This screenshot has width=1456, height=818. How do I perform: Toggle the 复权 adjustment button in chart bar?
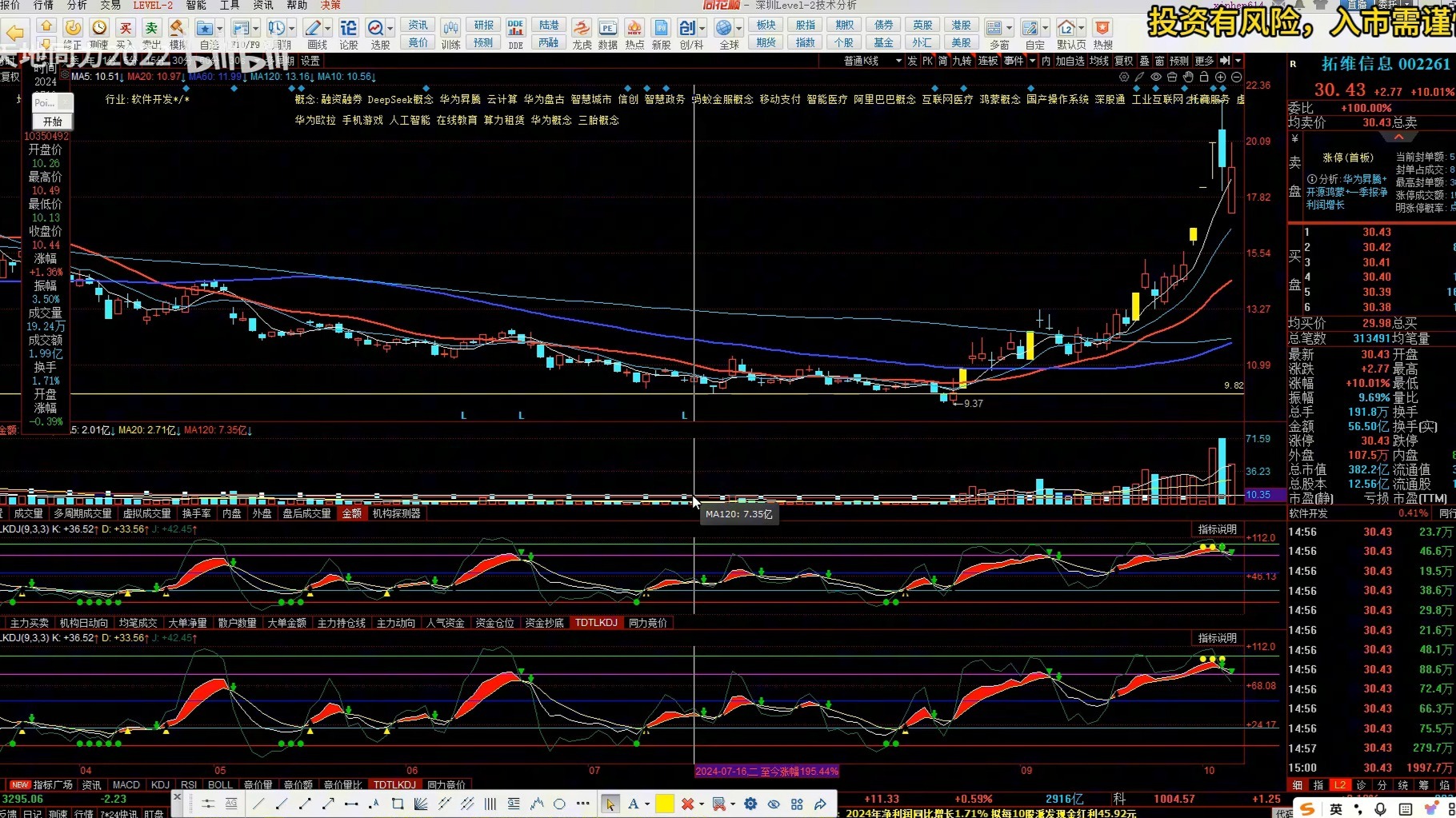pos(1124,61)
